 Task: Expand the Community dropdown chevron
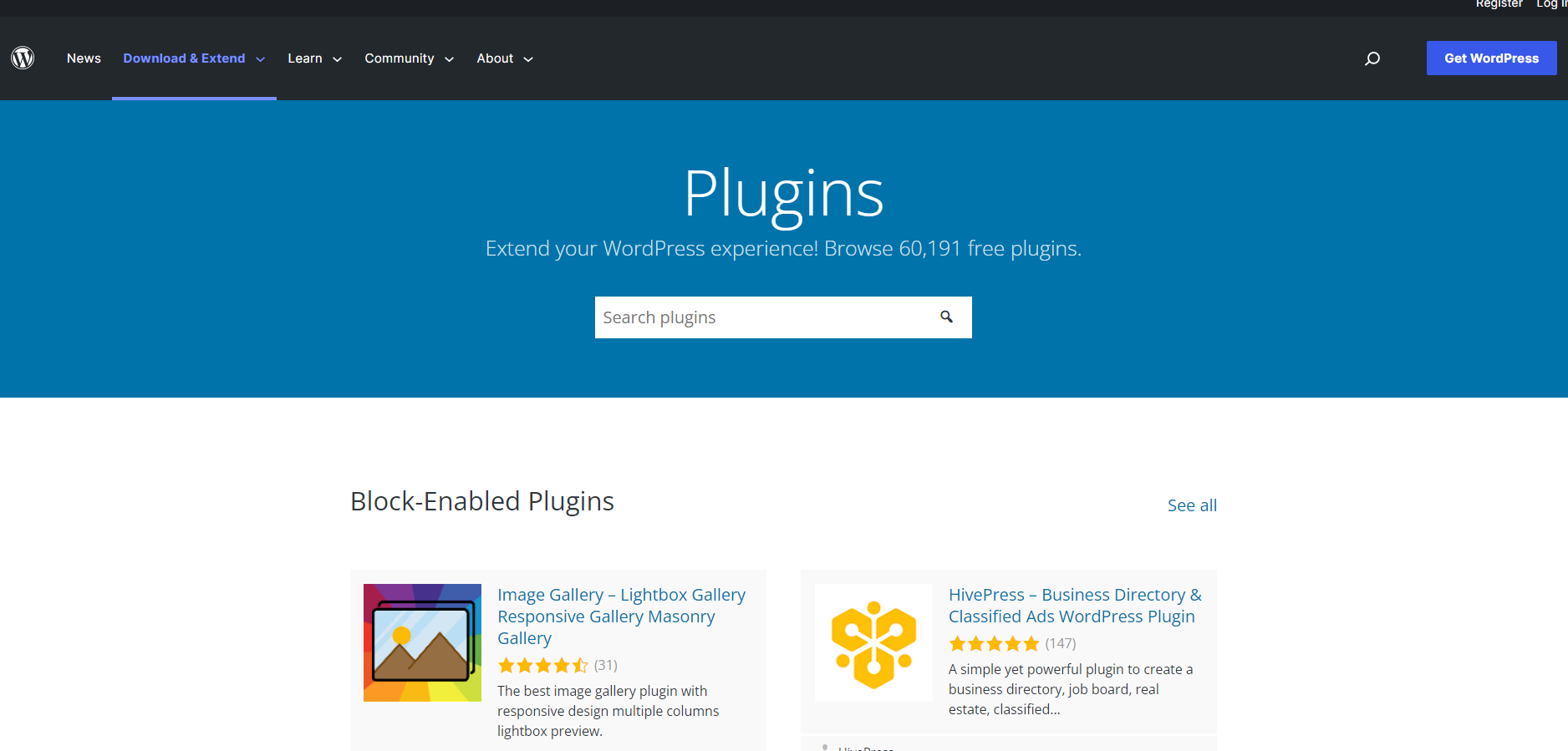coord(449,59)
